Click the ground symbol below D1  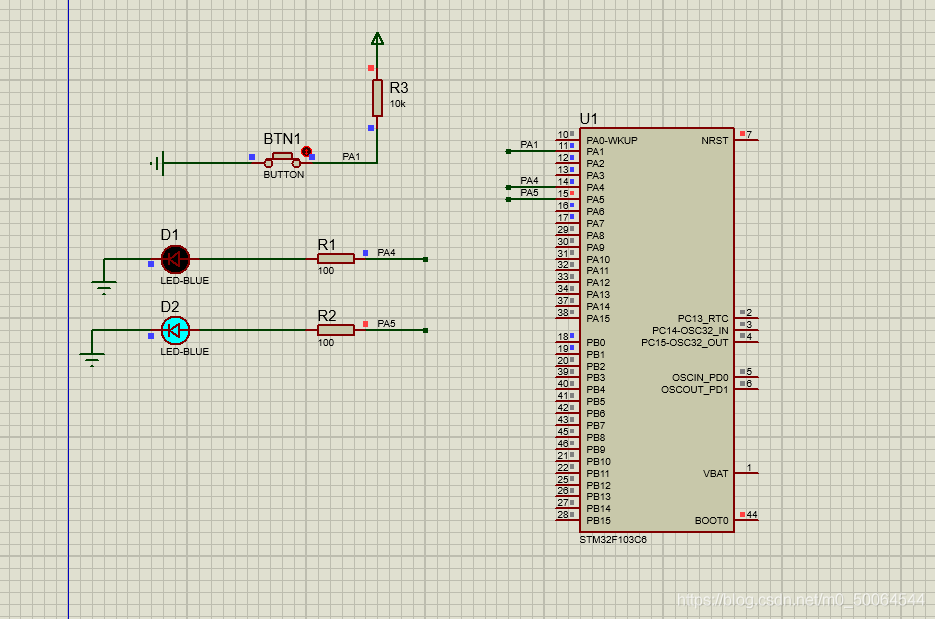pyautogui.click(x=104, y=287)
